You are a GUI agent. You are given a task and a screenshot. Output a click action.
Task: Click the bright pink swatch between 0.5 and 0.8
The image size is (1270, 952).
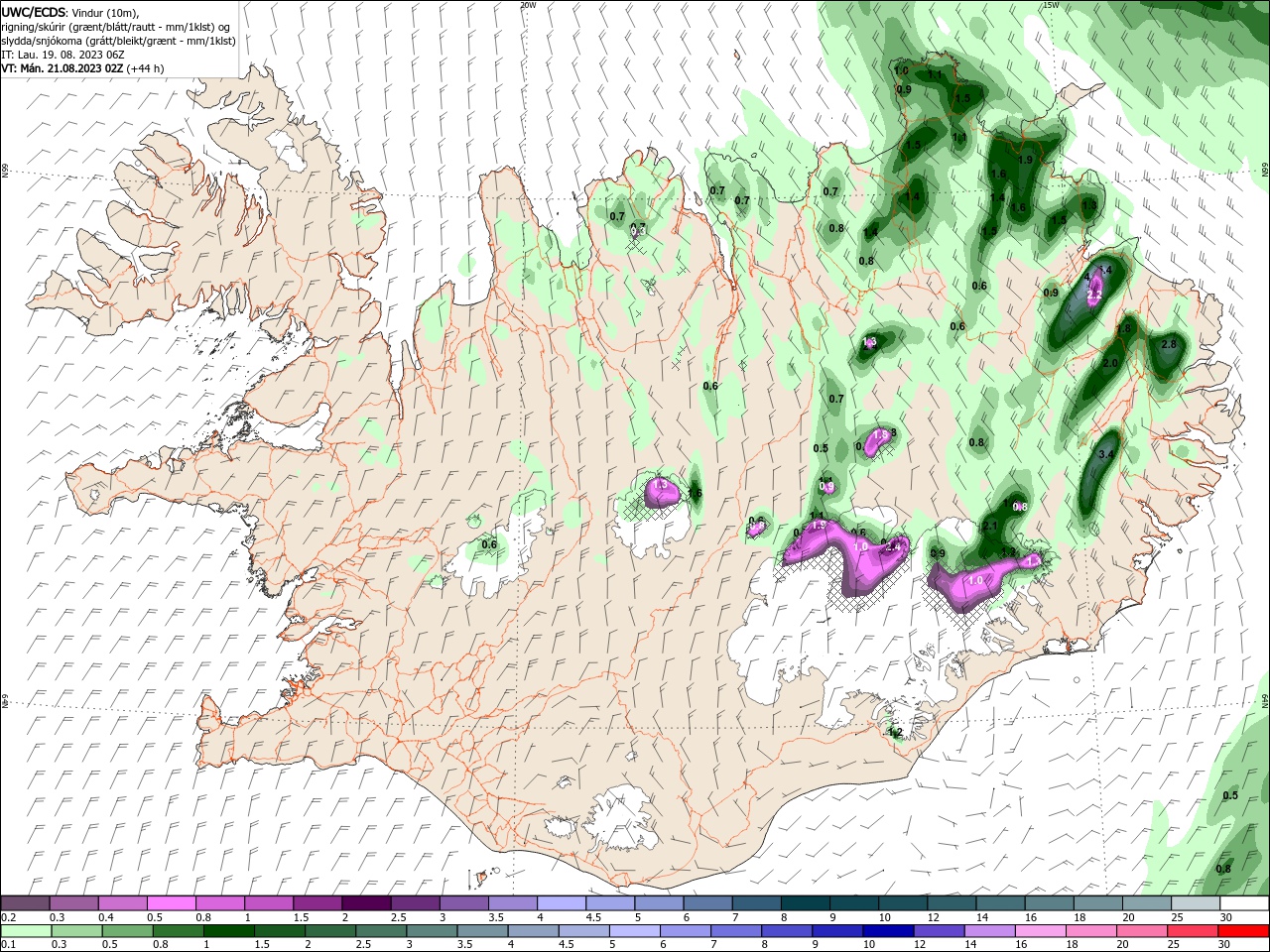tap(171, 903)
